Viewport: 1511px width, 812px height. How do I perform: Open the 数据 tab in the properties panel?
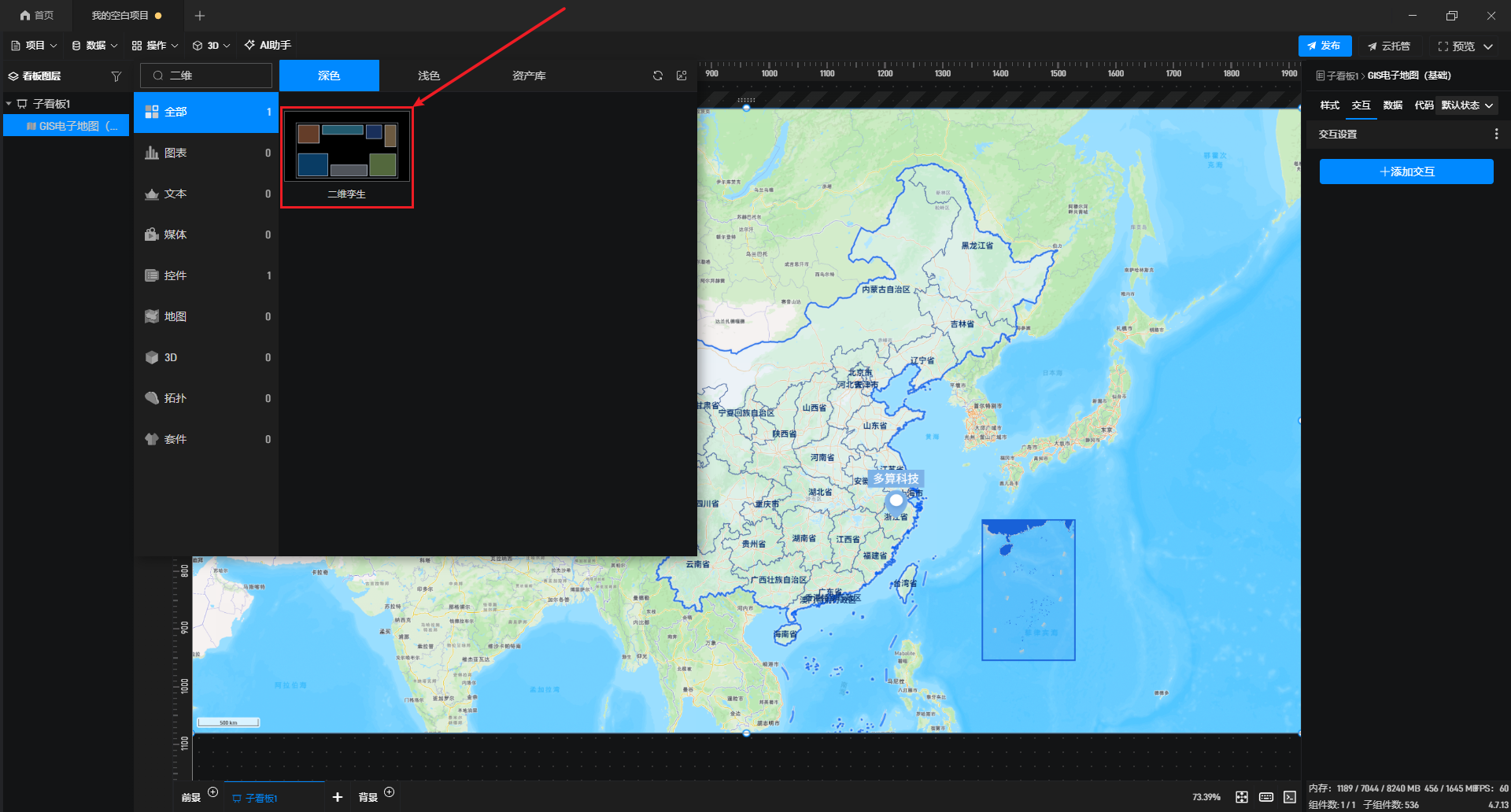pos(1393,105)
